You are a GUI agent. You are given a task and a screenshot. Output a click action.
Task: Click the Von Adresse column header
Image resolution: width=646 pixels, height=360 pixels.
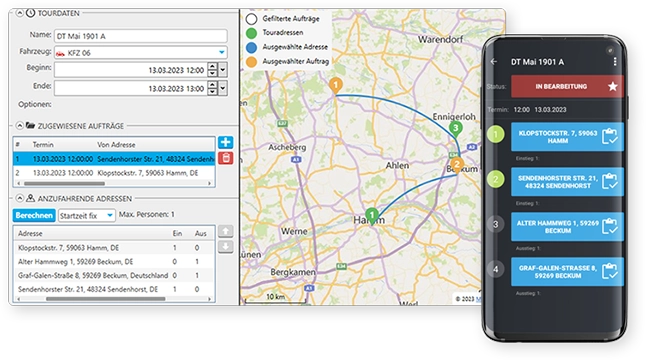coord(116,145)
